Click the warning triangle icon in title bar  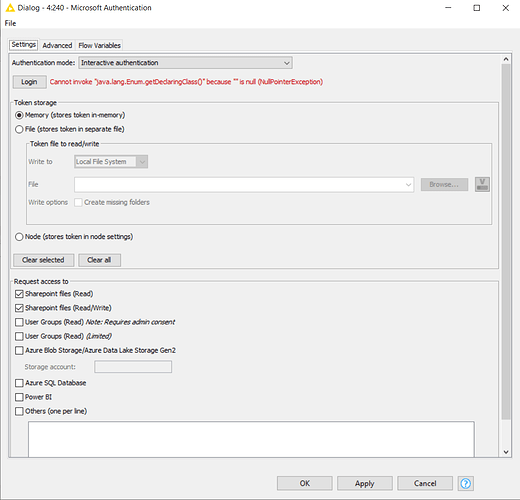tap(10, 7)
